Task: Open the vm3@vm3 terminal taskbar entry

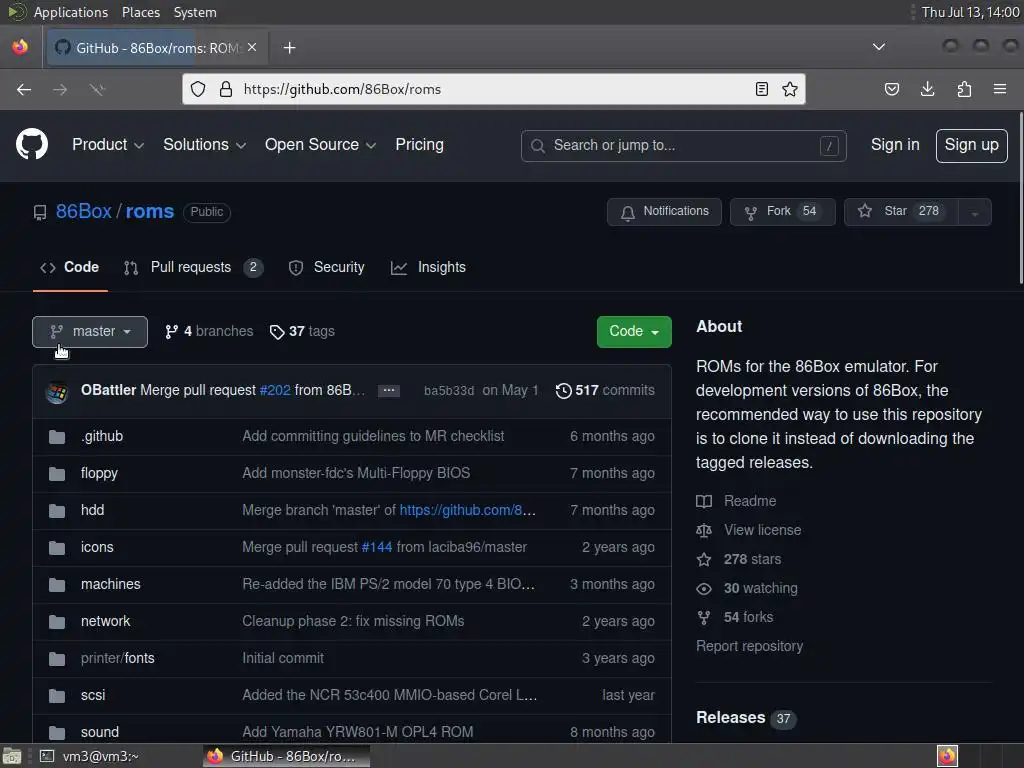Action: click(x=88, y=756)
